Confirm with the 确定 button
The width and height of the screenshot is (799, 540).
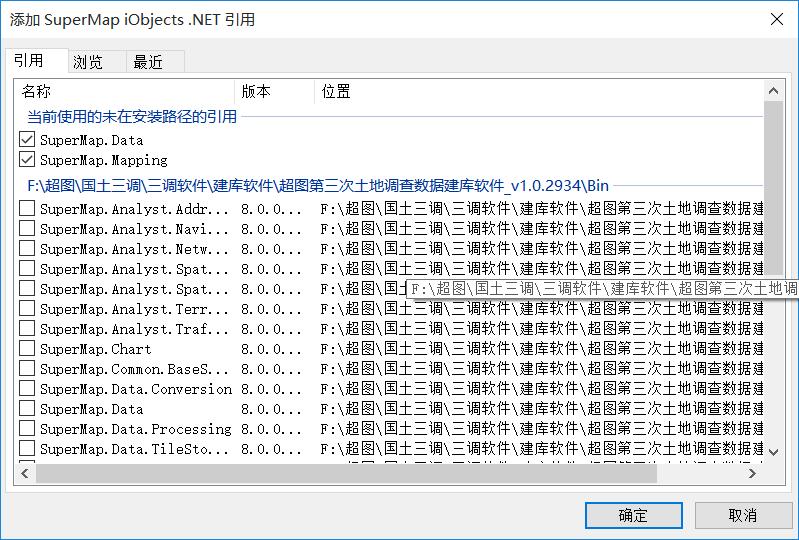pos(633,515)
